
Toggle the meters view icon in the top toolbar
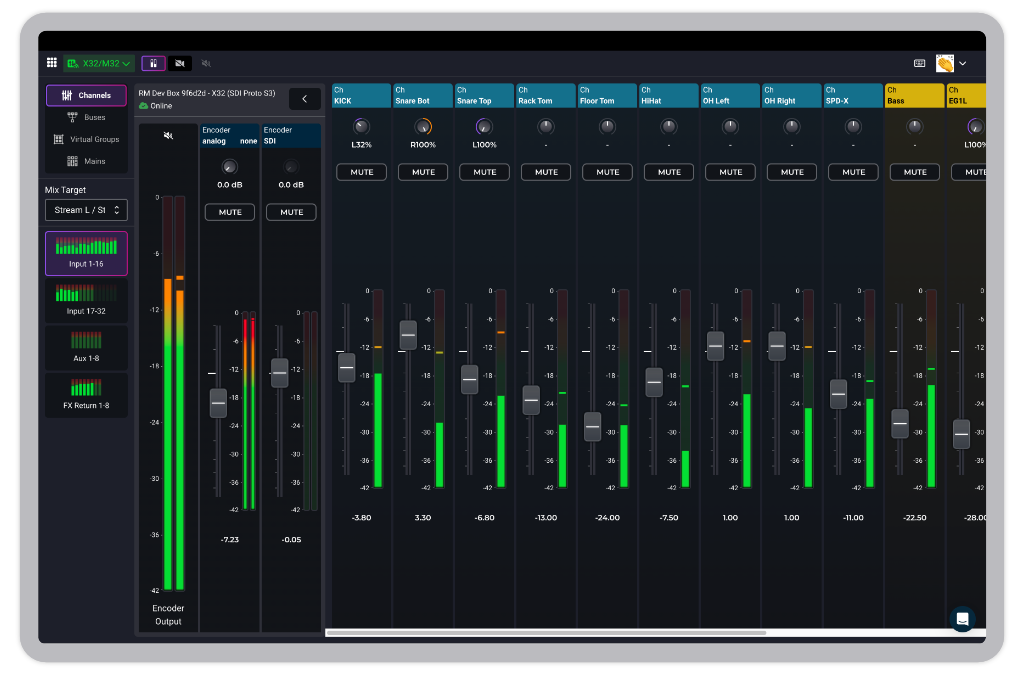coord(151,62)
